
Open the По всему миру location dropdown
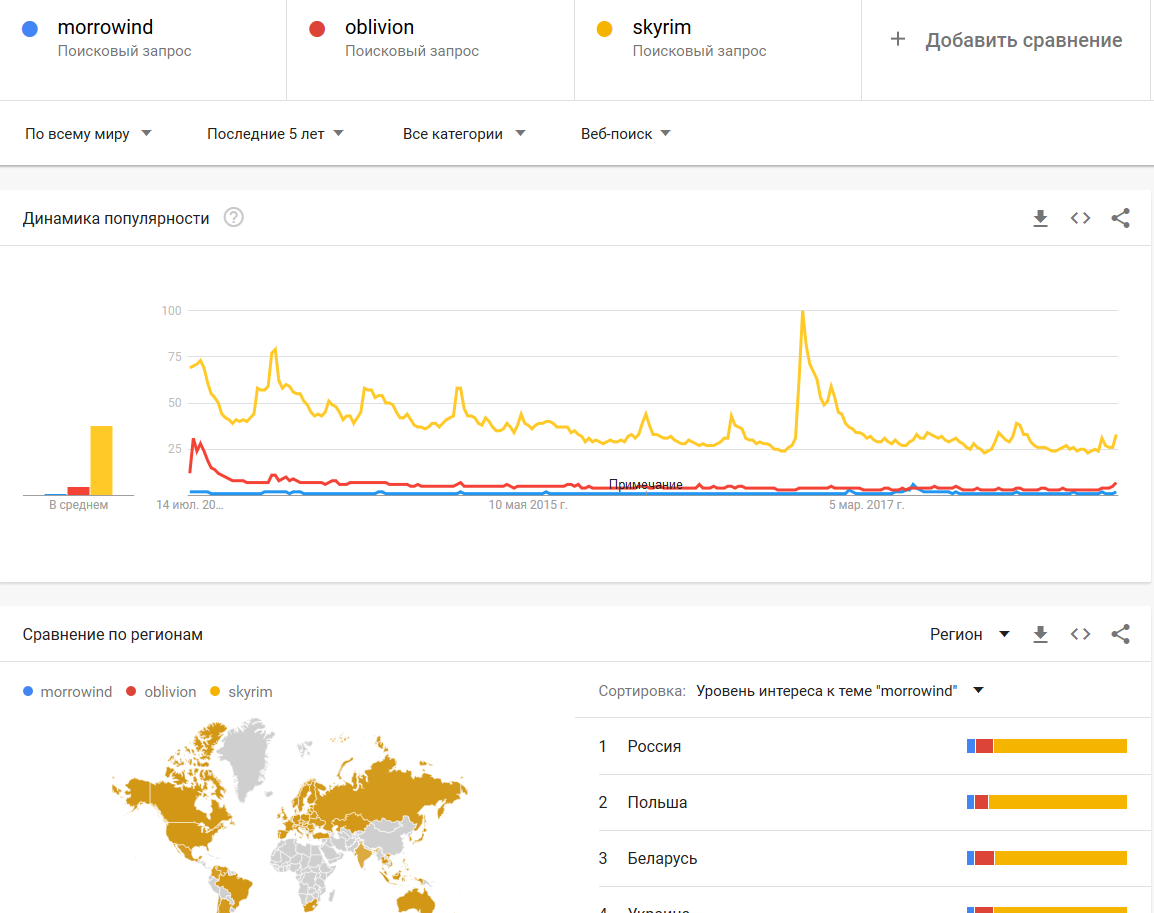click(x=88, y=134)
